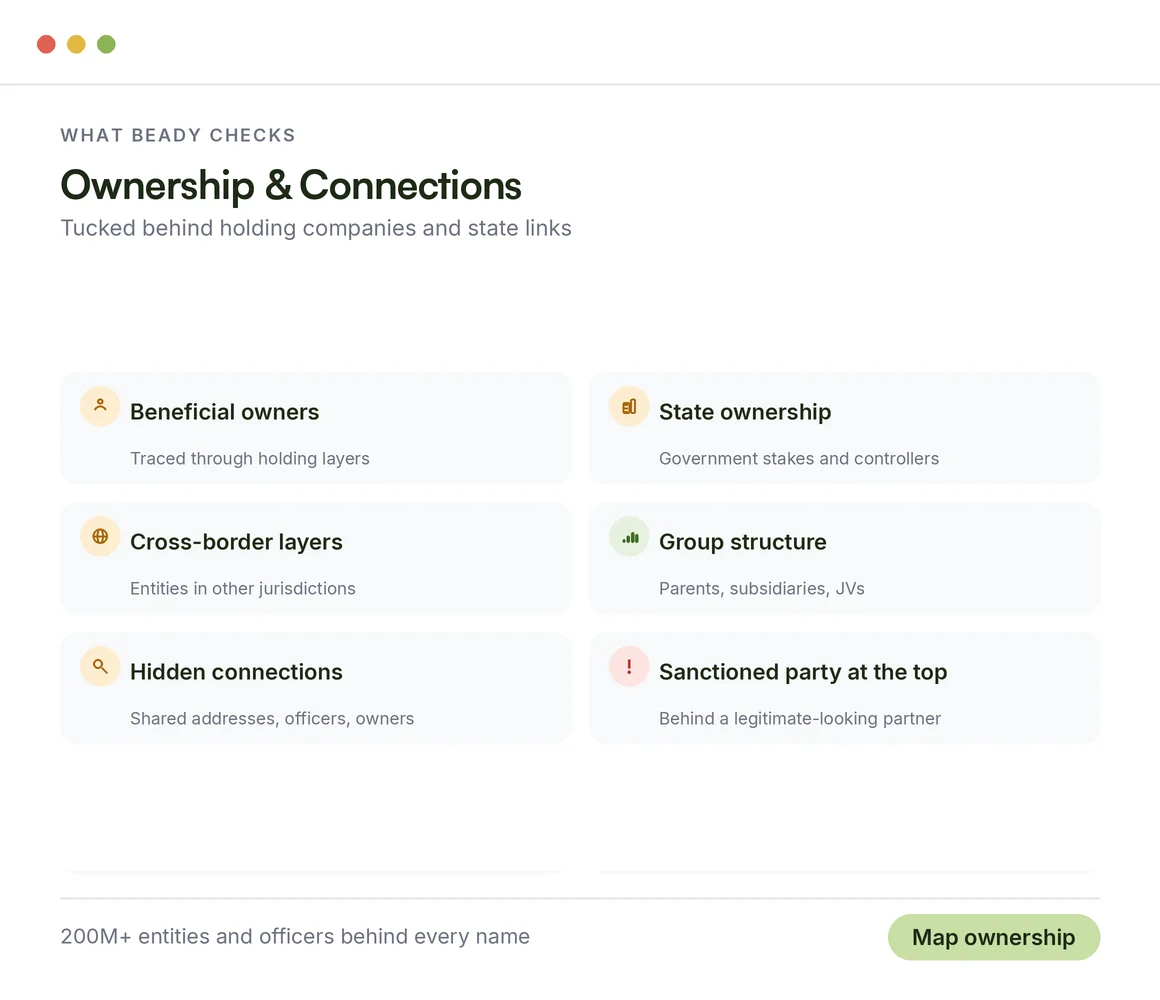Click the globe icon beside Cross-border layers
Image resolution: width=1160 pixels, height=1000 pixels.
[x=100, y=536]
